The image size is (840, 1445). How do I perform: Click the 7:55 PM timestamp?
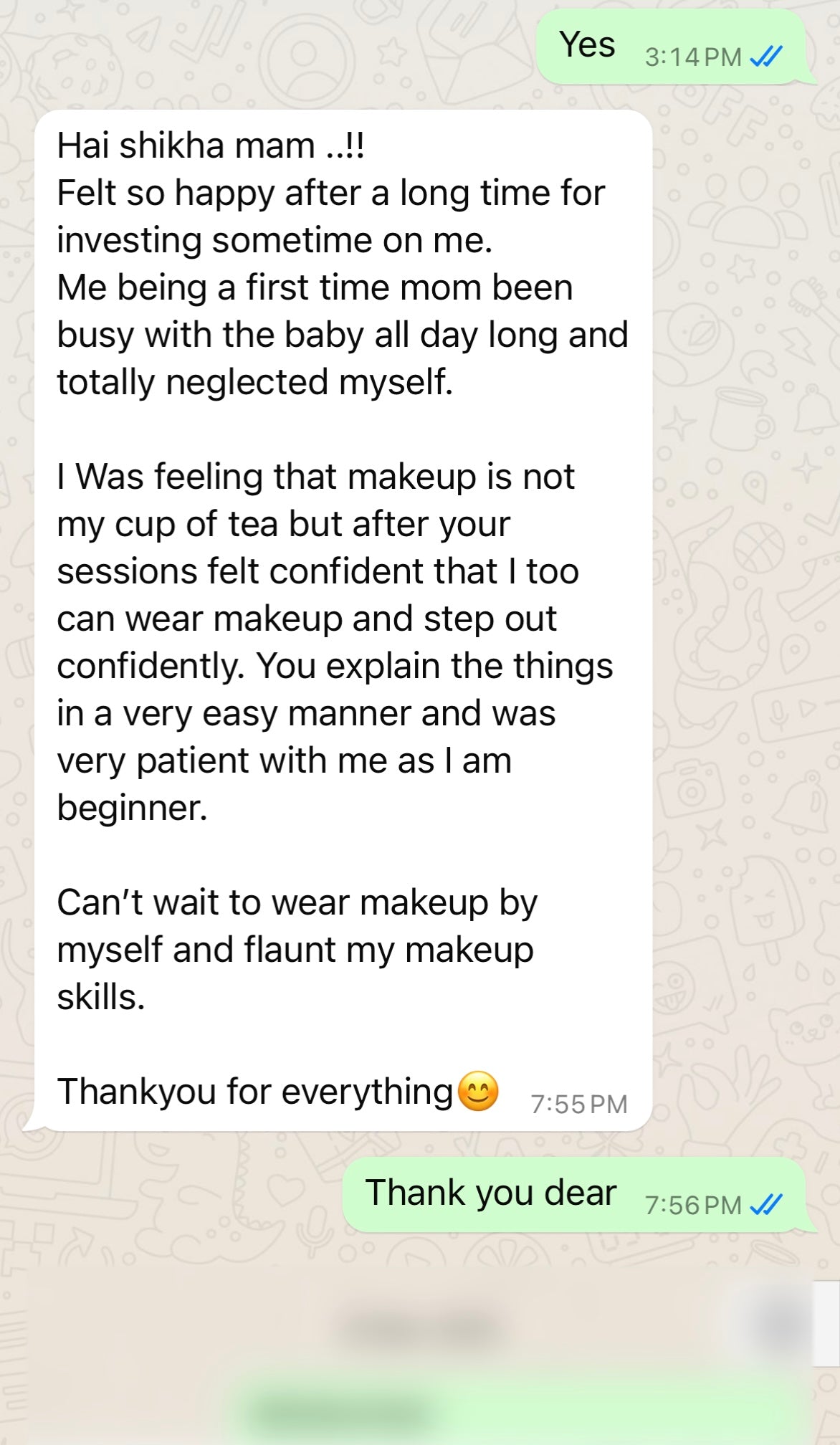(578, 1104)
